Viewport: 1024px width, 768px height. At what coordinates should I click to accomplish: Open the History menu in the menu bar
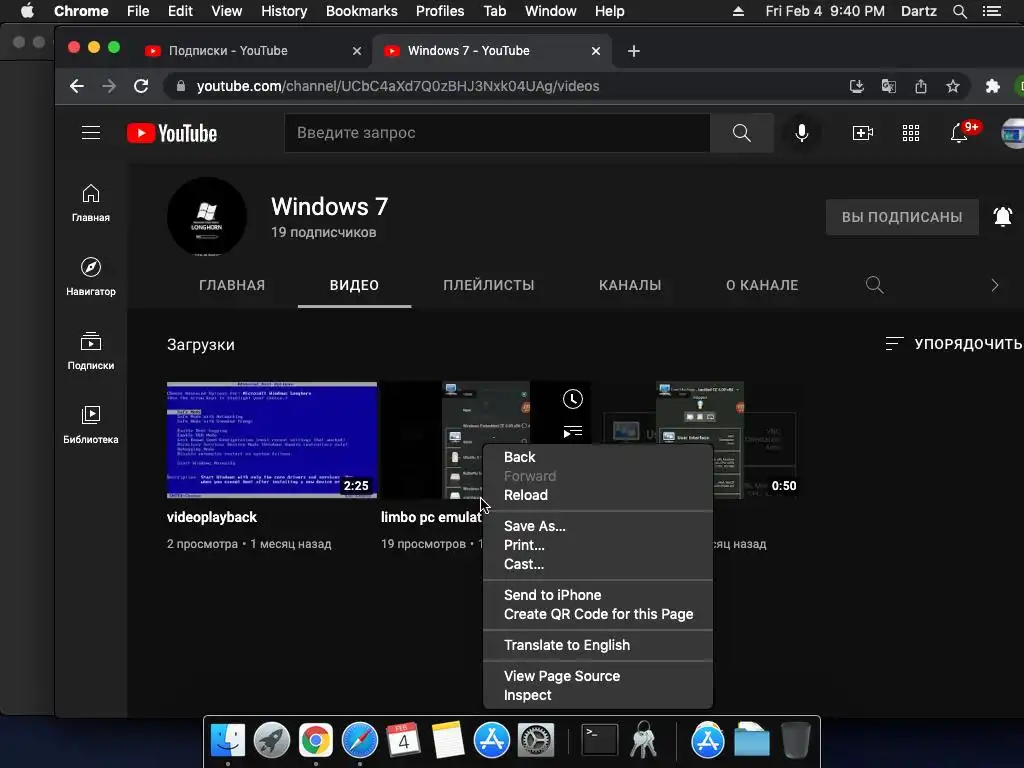pos(283,11)
